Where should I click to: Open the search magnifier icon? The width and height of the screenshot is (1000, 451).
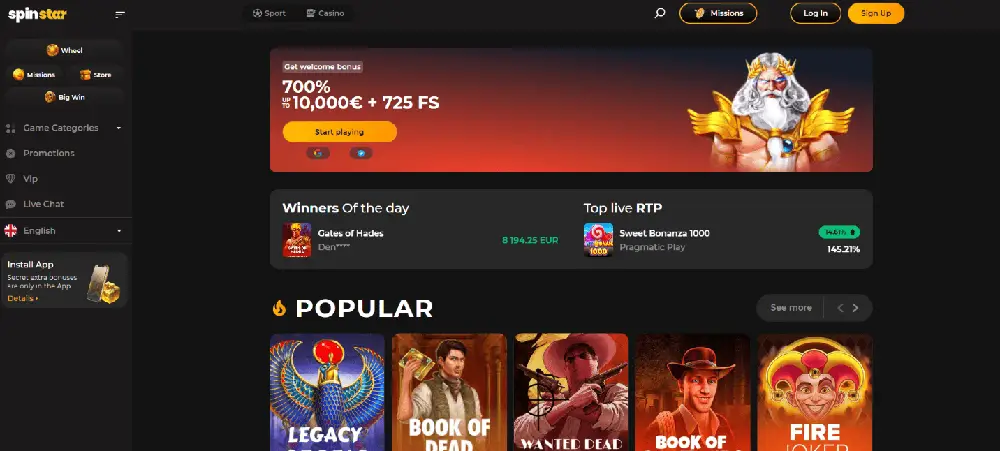pyautogui.click(x=660, y=13)
